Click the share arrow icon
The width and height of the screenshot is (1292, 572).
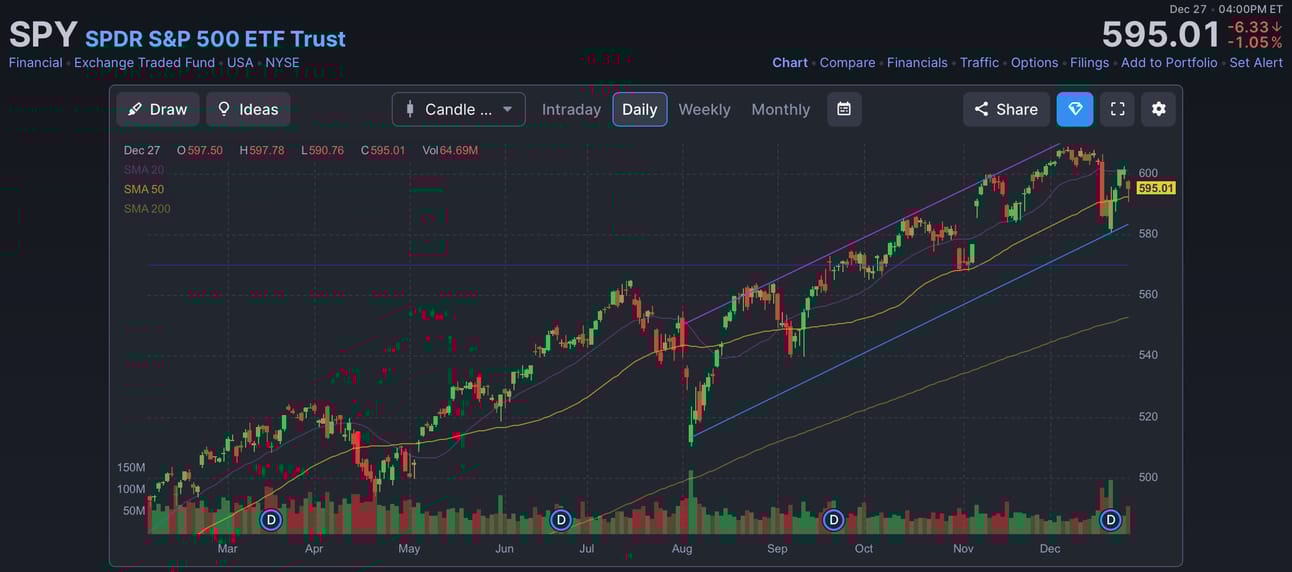(981, 109)
